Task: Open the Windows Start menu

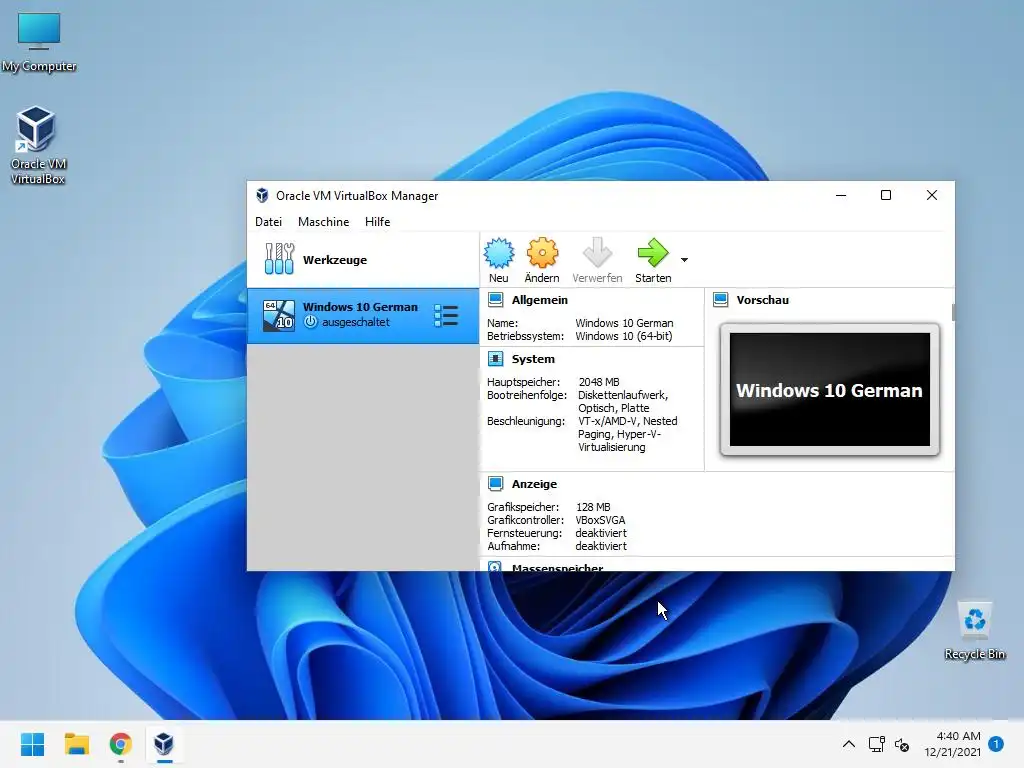Action: point(32,744)
